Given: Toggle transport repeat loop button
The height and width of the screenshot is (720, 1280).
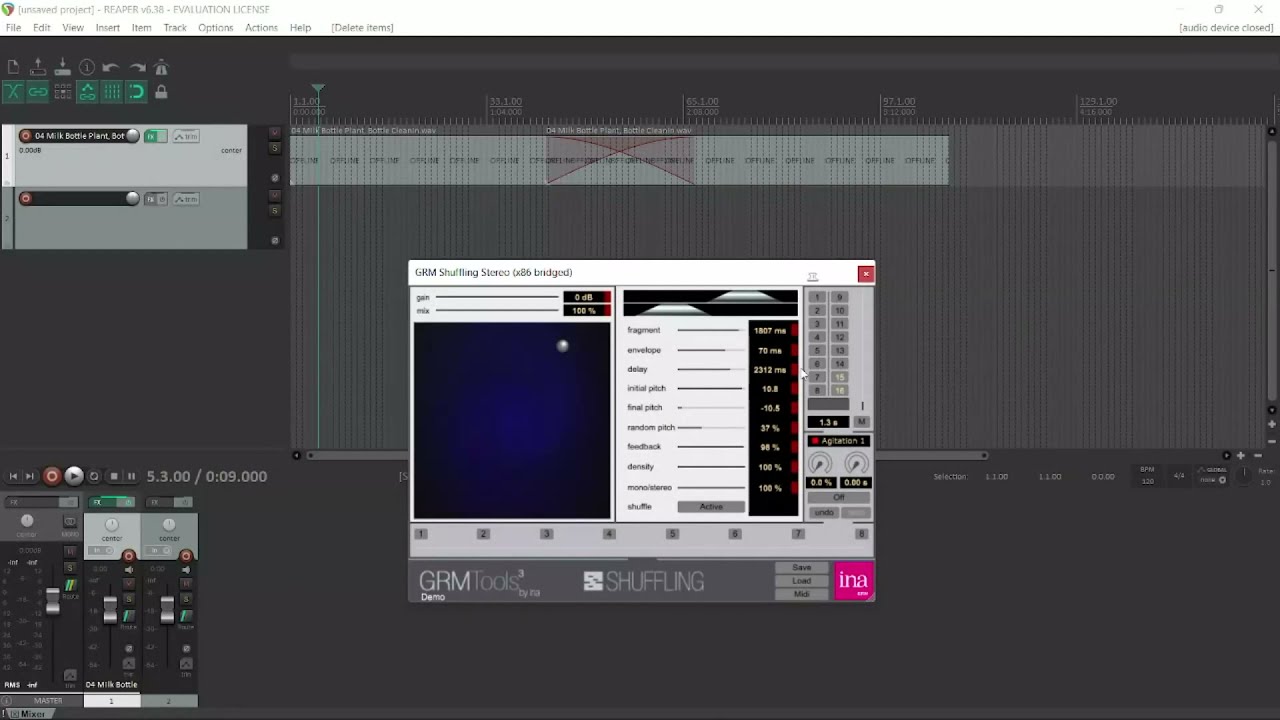Looking at the screenshot, I should pos(94,477).
